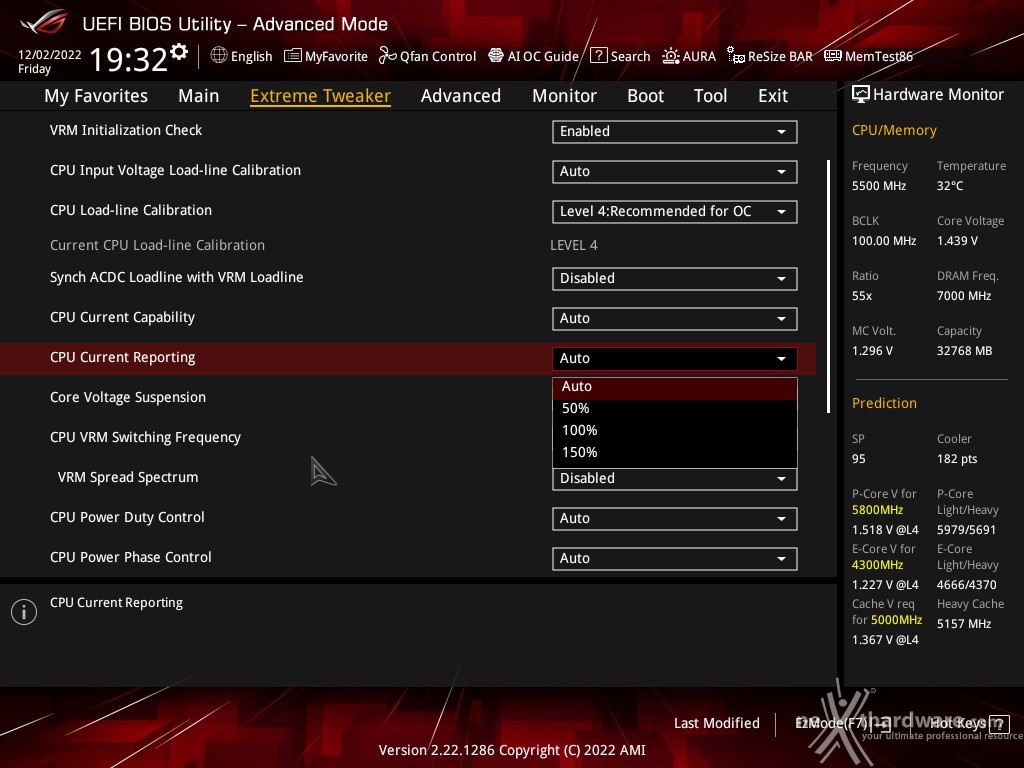
Task: Expand Synch ACDC Loadline dropdown
Action: 675,278
